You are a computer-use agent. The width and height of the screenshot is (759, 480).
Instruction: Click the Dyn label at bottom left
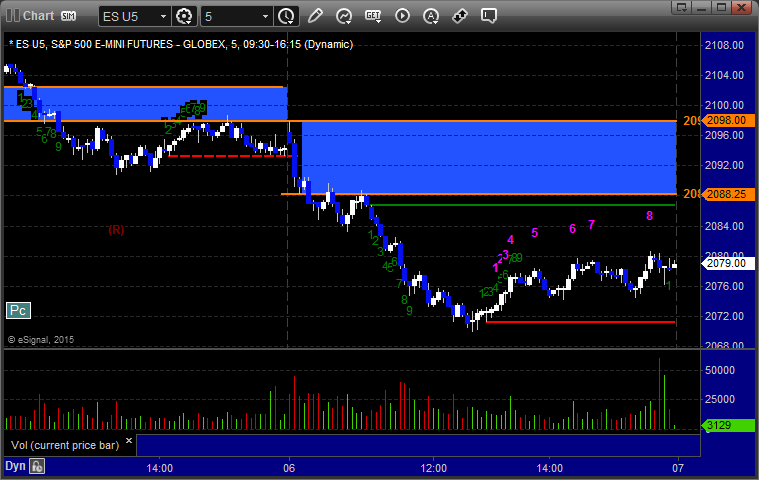click(15, 466)
